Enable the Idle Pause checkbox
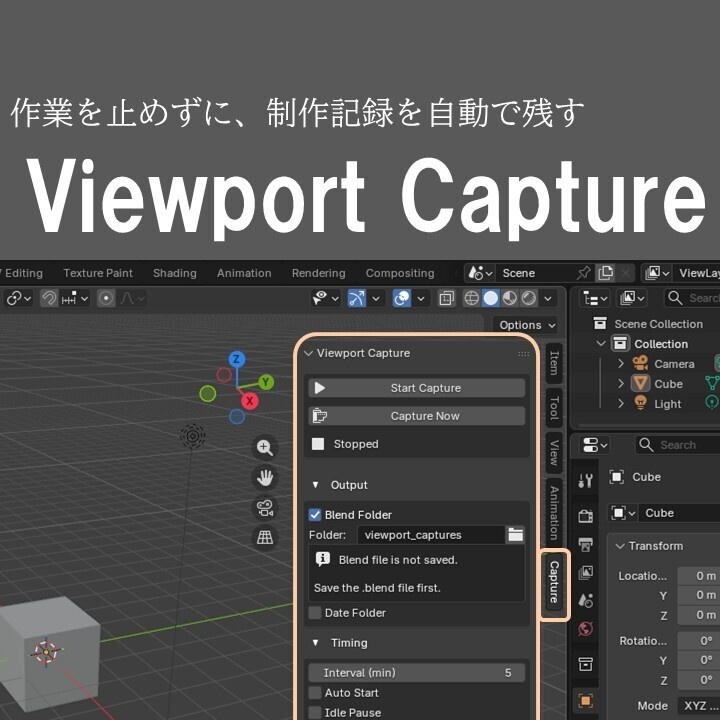Image resolution: width=720 pixels, height=720 pixels. pos(315,712)
